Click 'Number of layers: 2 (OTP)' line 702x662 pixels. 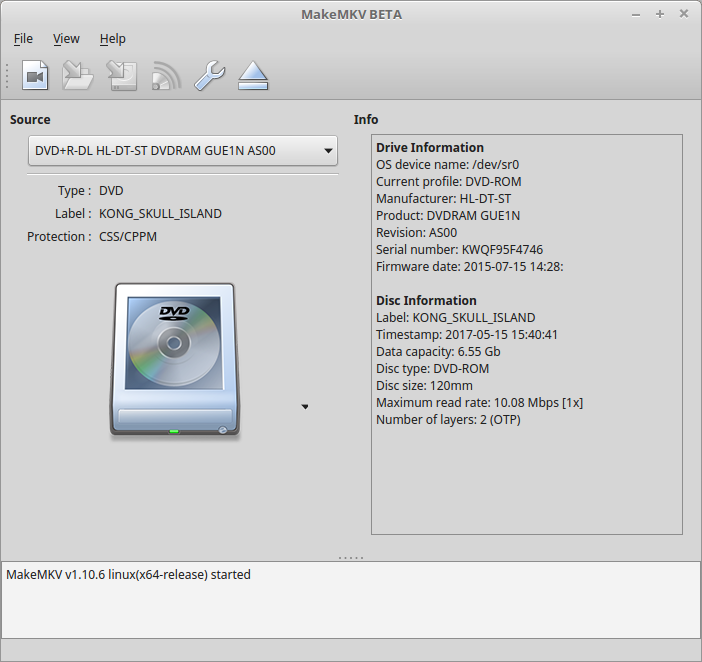coord(448,420)
